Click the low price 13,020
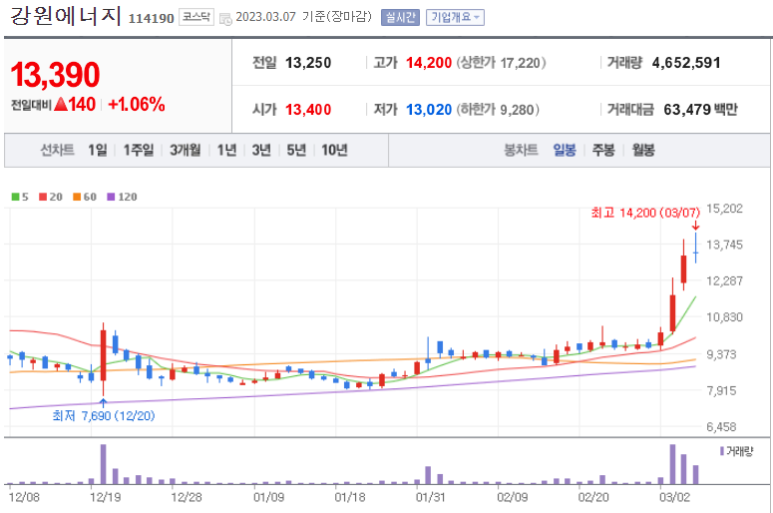 click(429, 109)
